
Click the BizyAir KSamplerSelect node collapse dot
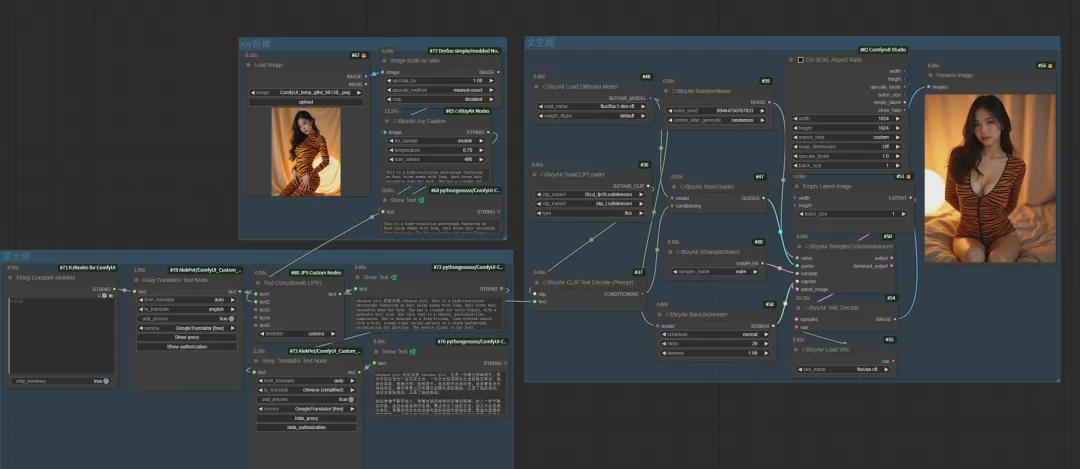click(x=672, y=255)
